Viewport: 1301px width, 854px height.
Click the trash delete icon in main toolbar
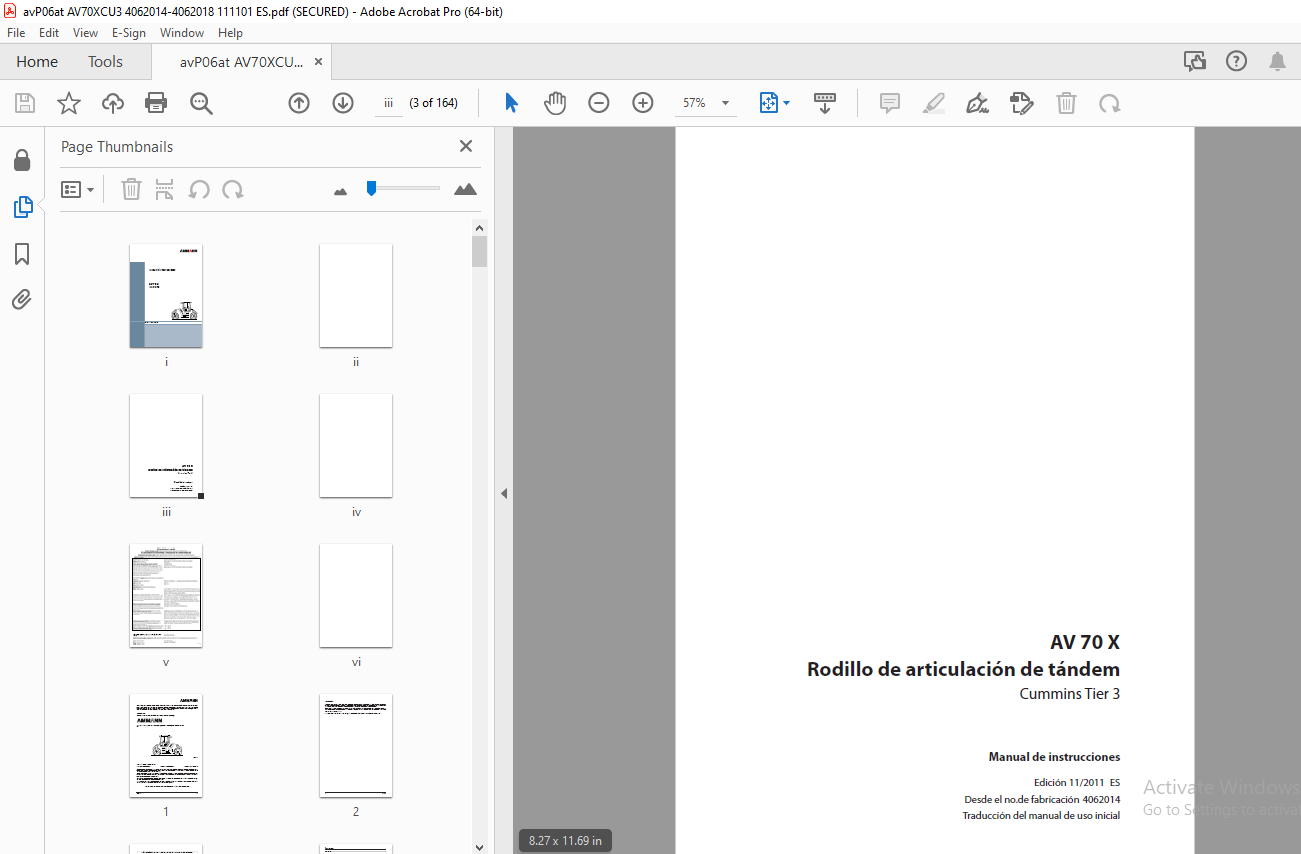[1067, 103]
